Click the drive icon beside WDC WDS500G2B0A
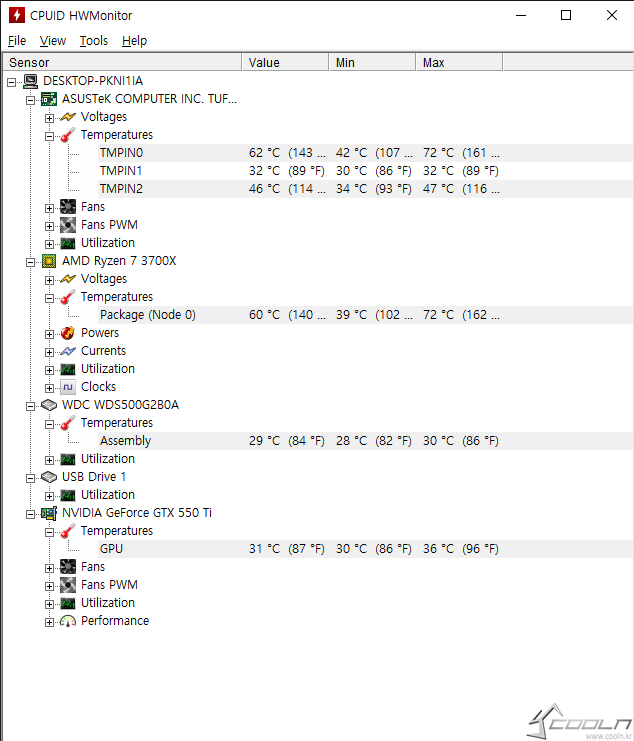Screen dimensions: 634x741 [x=49, y=405]
